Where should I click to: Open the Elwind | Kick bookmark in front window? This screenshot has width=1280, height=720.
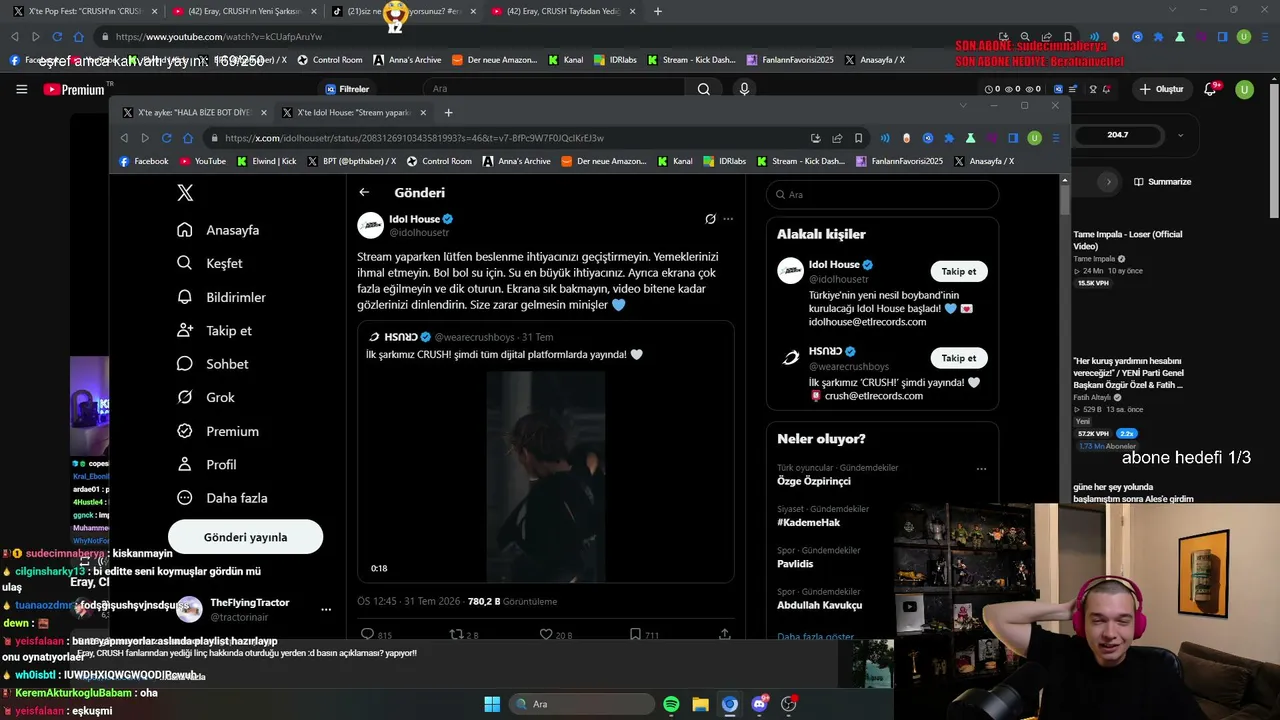click(x=267, y=161)
